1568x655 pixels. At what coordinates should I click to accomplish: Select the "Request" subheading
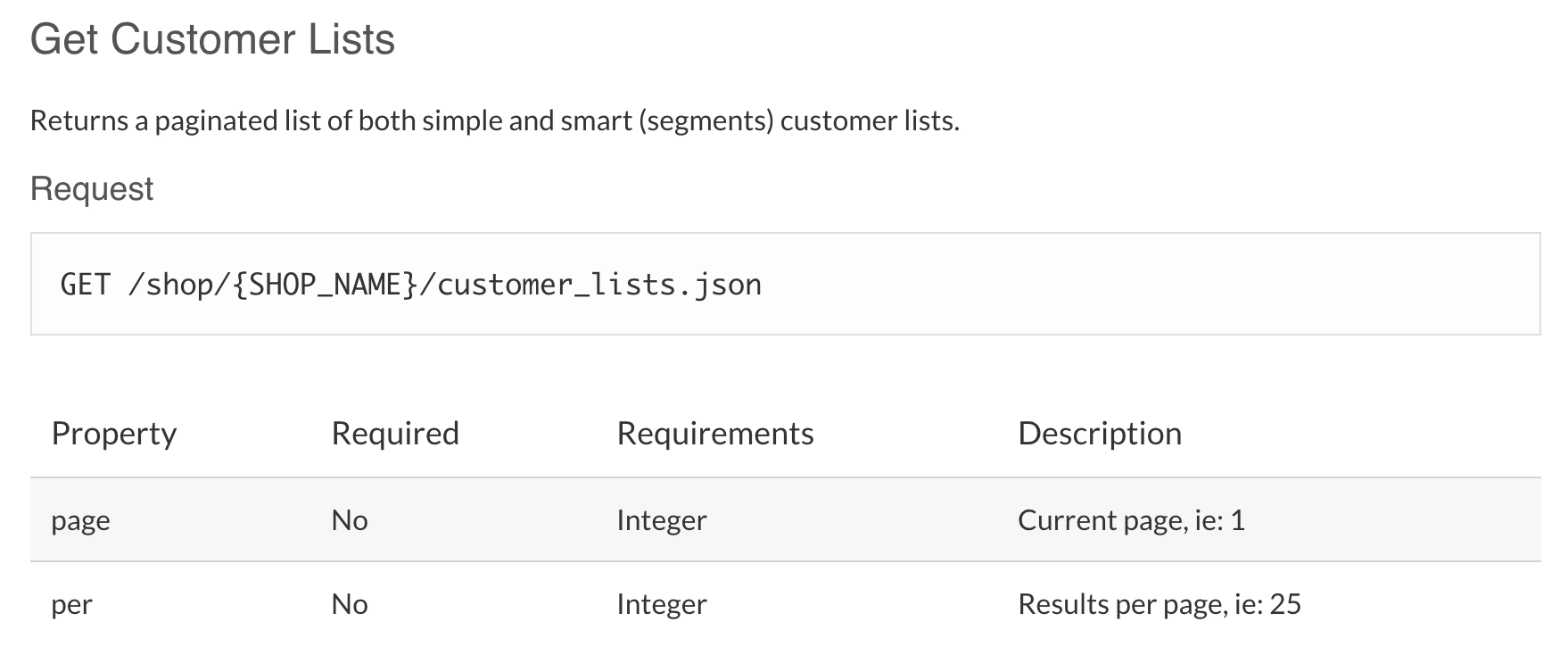pos(92,189)
